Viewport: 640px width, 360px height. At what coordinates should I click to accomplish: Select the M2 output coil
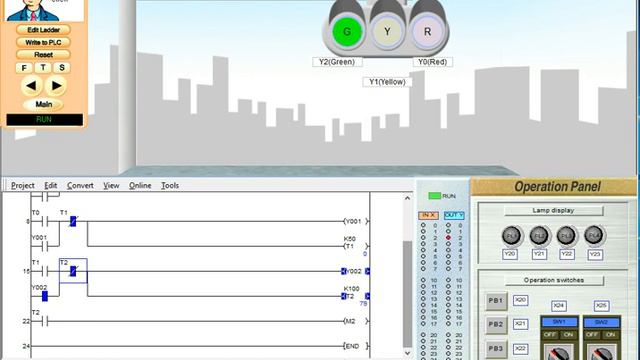coord(356,321)
